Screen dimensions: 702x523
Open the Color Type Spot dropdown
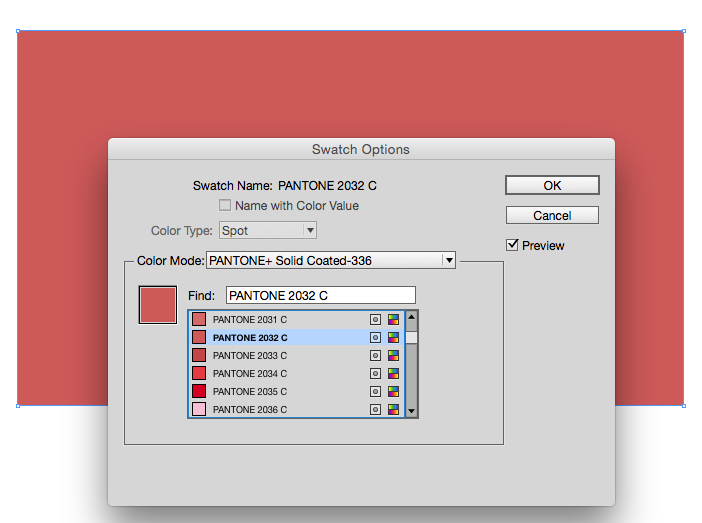268,230
